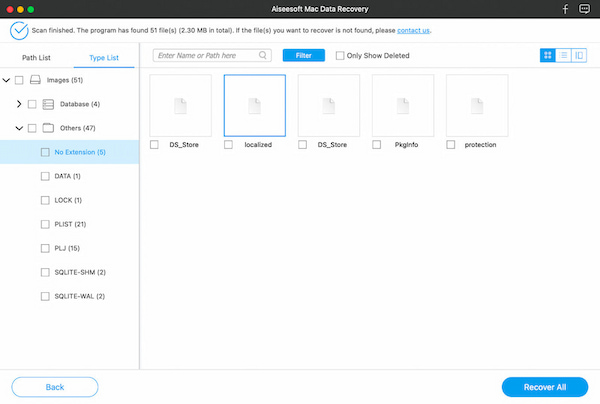Image resolution: width=600 pixels, height=404 pixels.
Task: Enable Only Show Deleted checkbox
Action: [x=341, y=56]
